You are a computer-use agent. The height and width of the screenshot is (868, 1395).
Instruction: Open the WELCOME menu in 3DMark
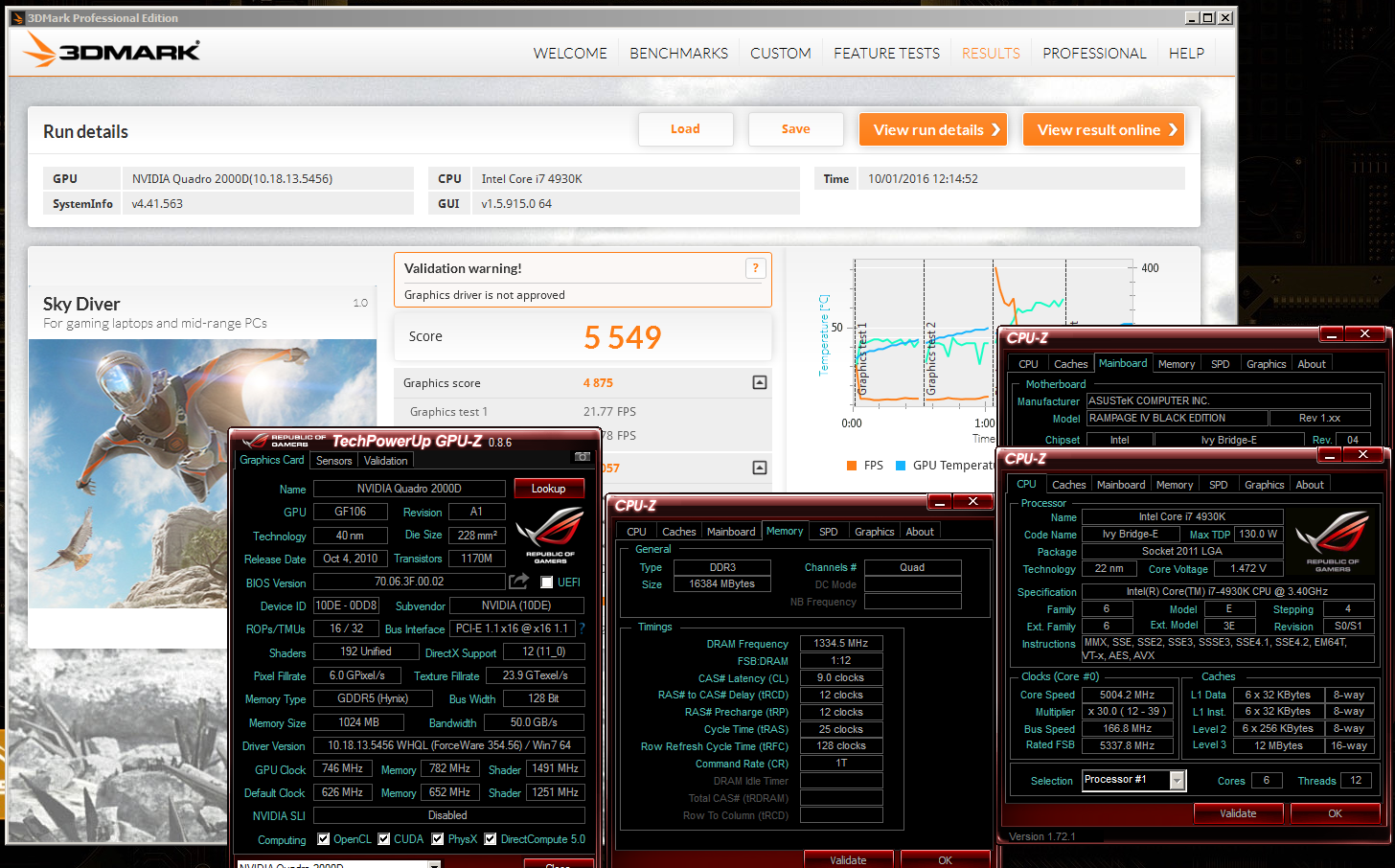[570, 54]
